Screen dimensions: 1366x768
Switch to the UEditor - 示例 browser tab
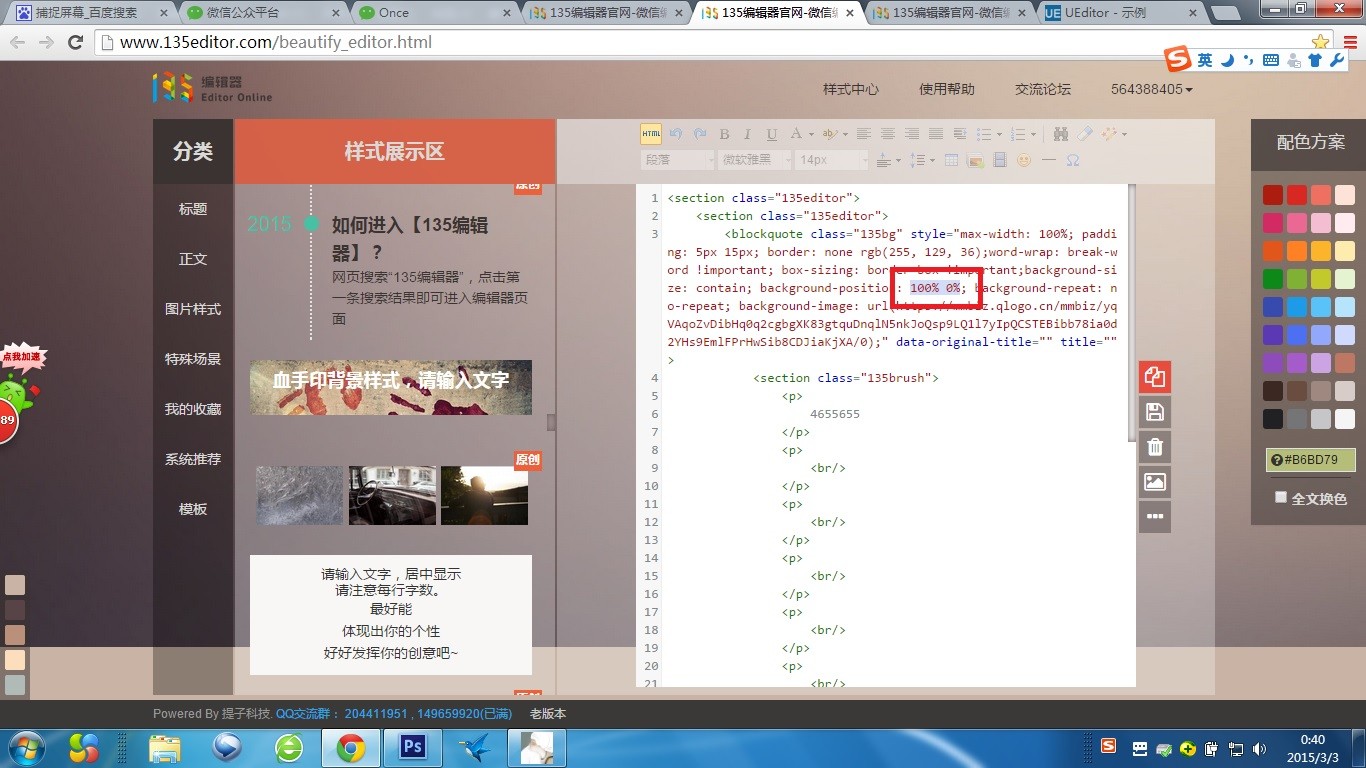1120,13
